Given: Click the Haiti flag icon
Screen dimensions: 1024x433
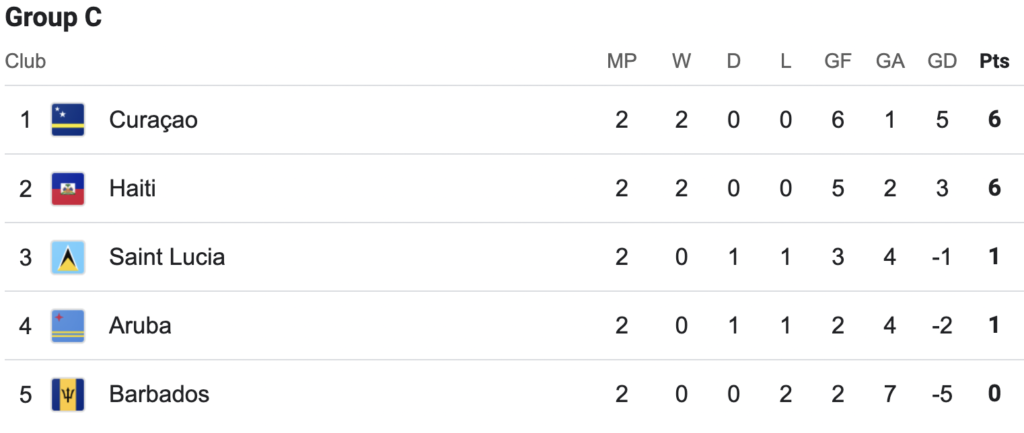Looking at the screenshot, I should (x=68, y=189).
